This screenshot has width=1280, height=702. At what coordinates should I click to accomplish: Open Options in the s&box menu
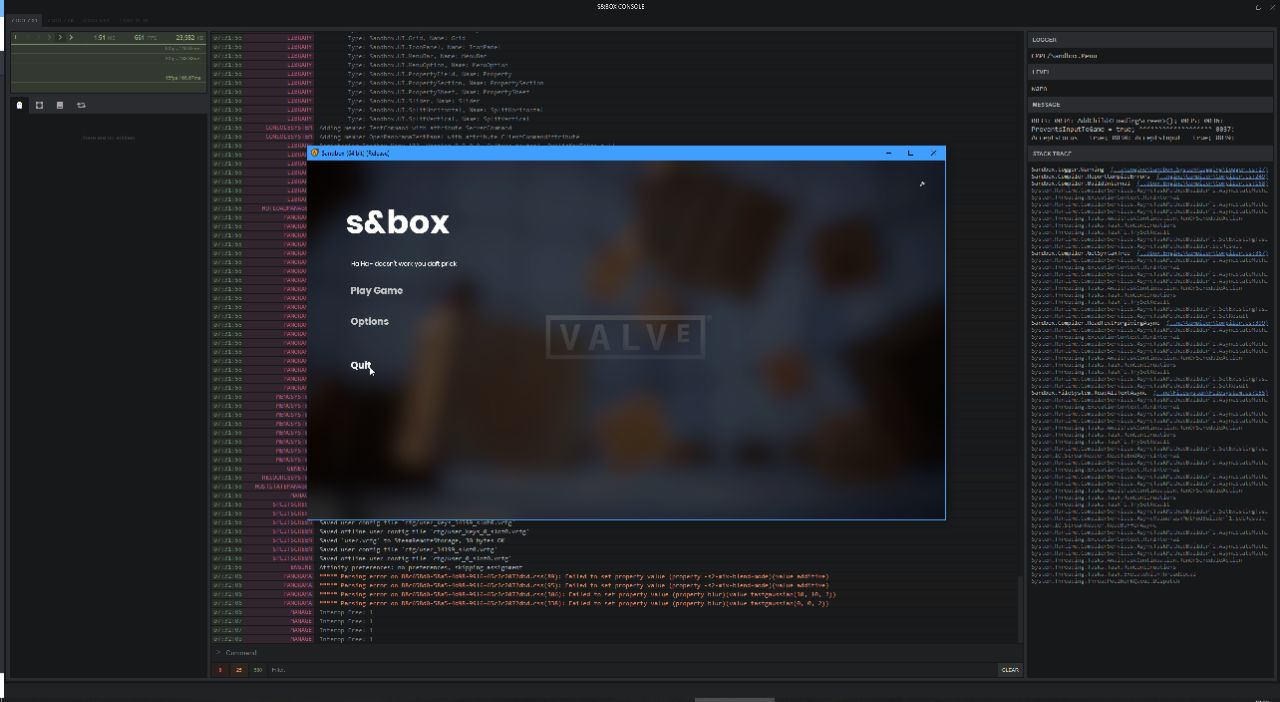[x=369, y=322]
